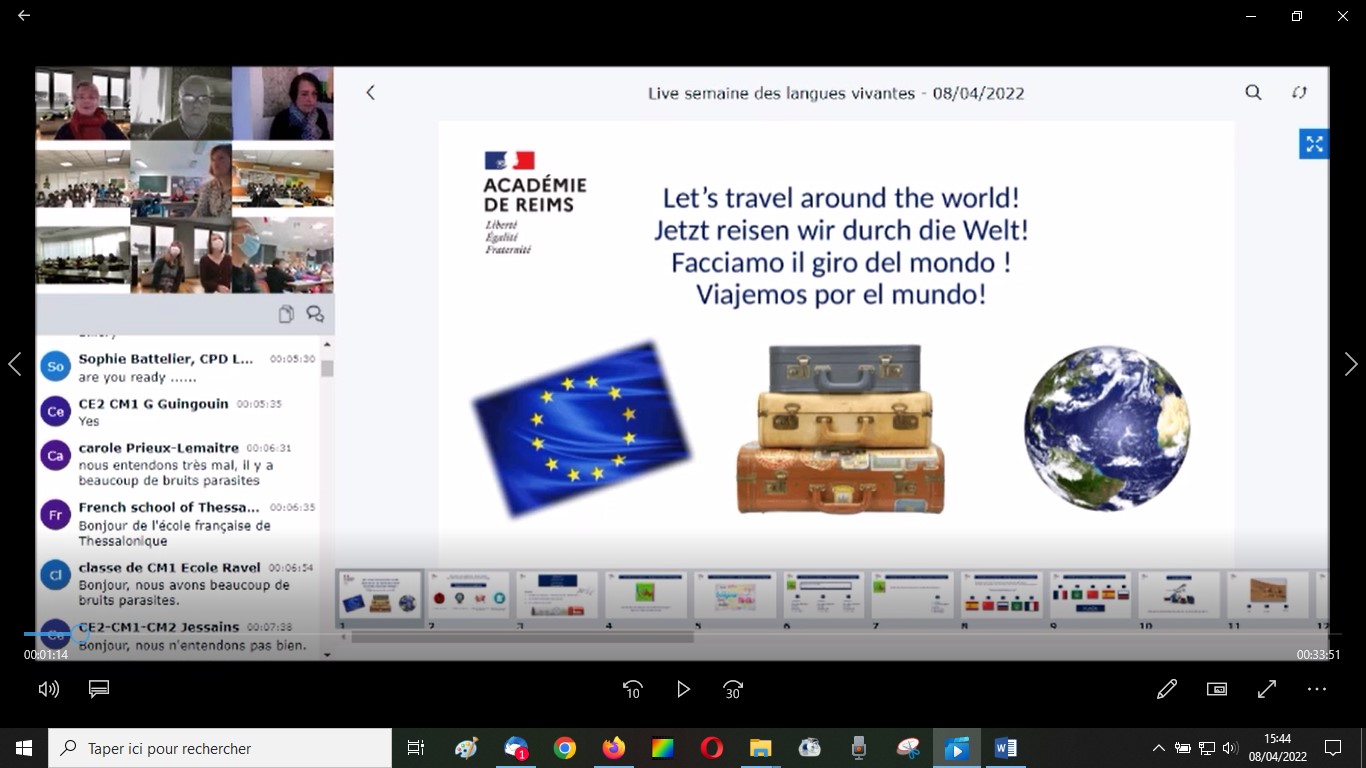Open the microphone recorder taskbar icon
This screenshot has height=768, width=1366.
pos(859,748)
